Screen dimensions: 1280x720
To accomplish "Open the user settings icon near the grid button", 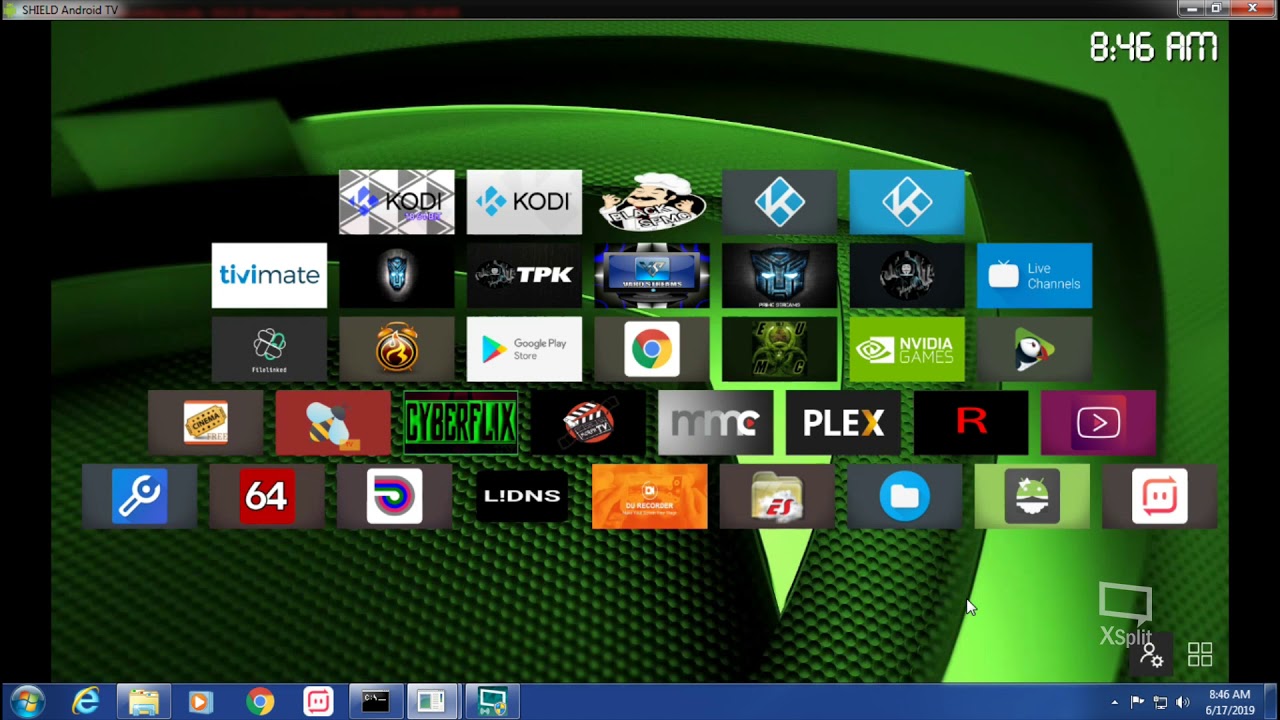I will point(1152,656).
